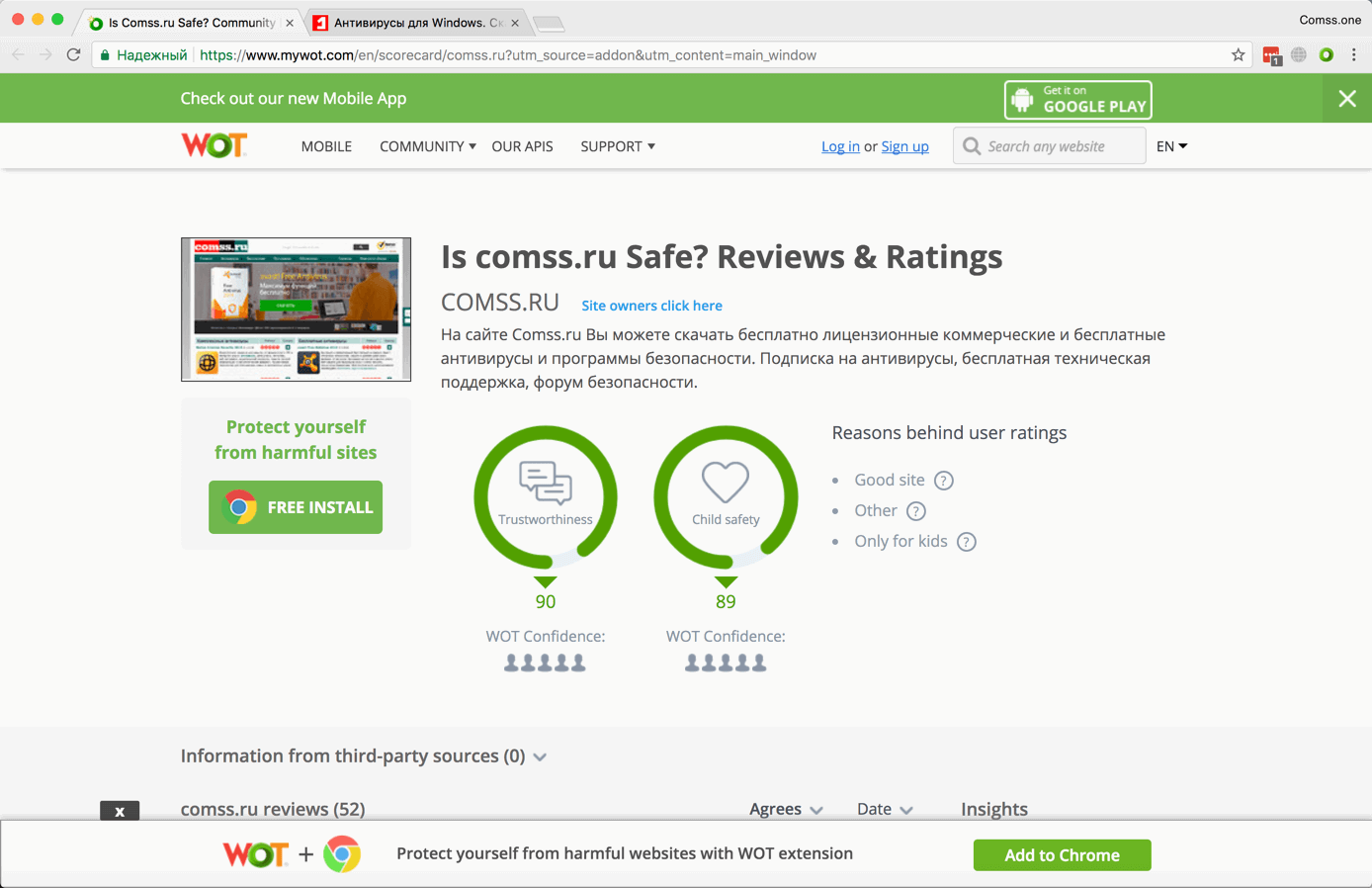The image size is (1372, 888).
Task: Click the Trustworthiness score 90
Action: point(546,601)
